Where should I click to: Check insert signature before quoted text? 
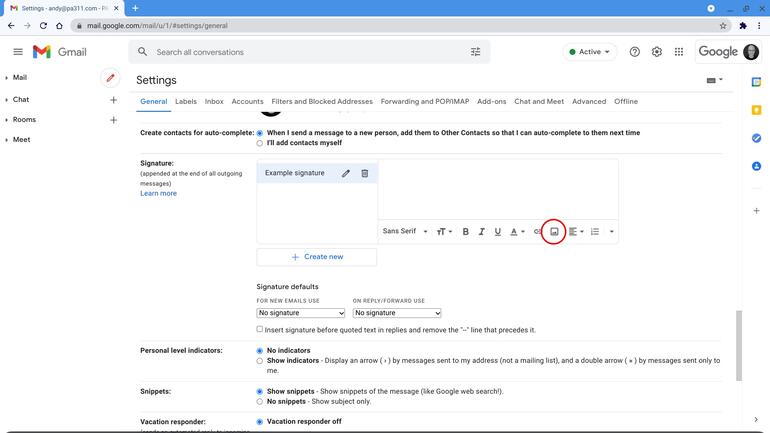[260, 329]
